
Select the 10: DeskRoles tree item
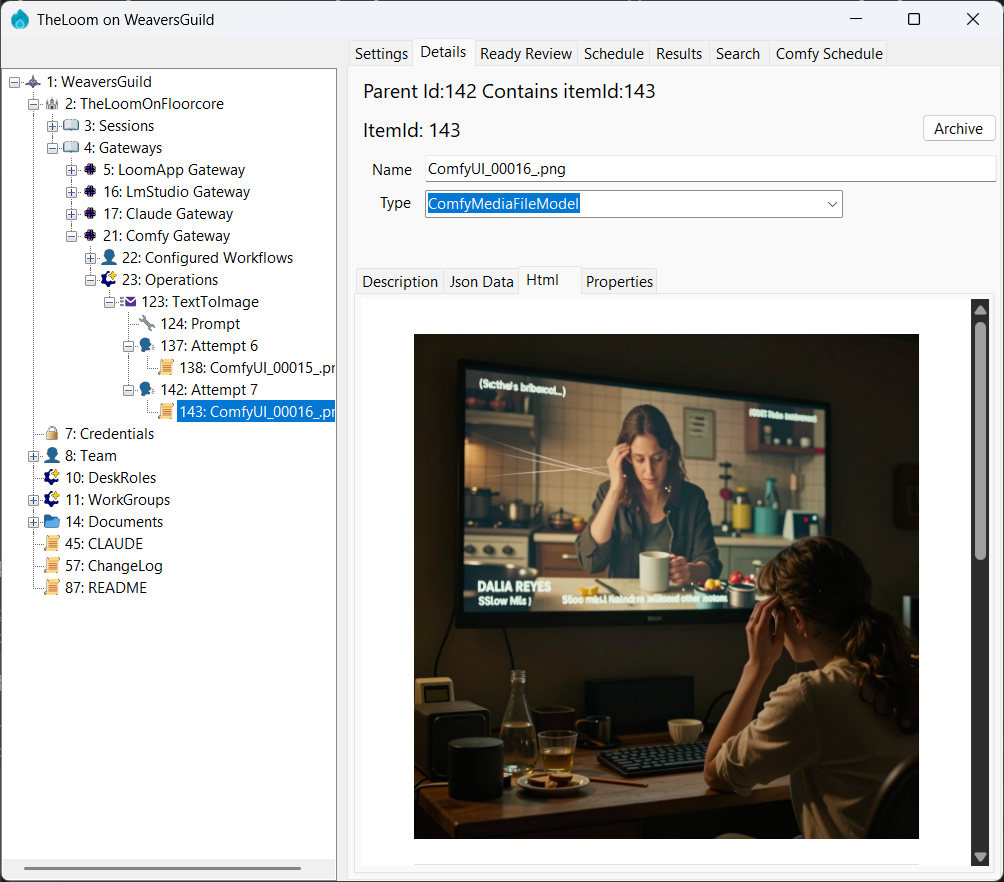coord(110,478)
